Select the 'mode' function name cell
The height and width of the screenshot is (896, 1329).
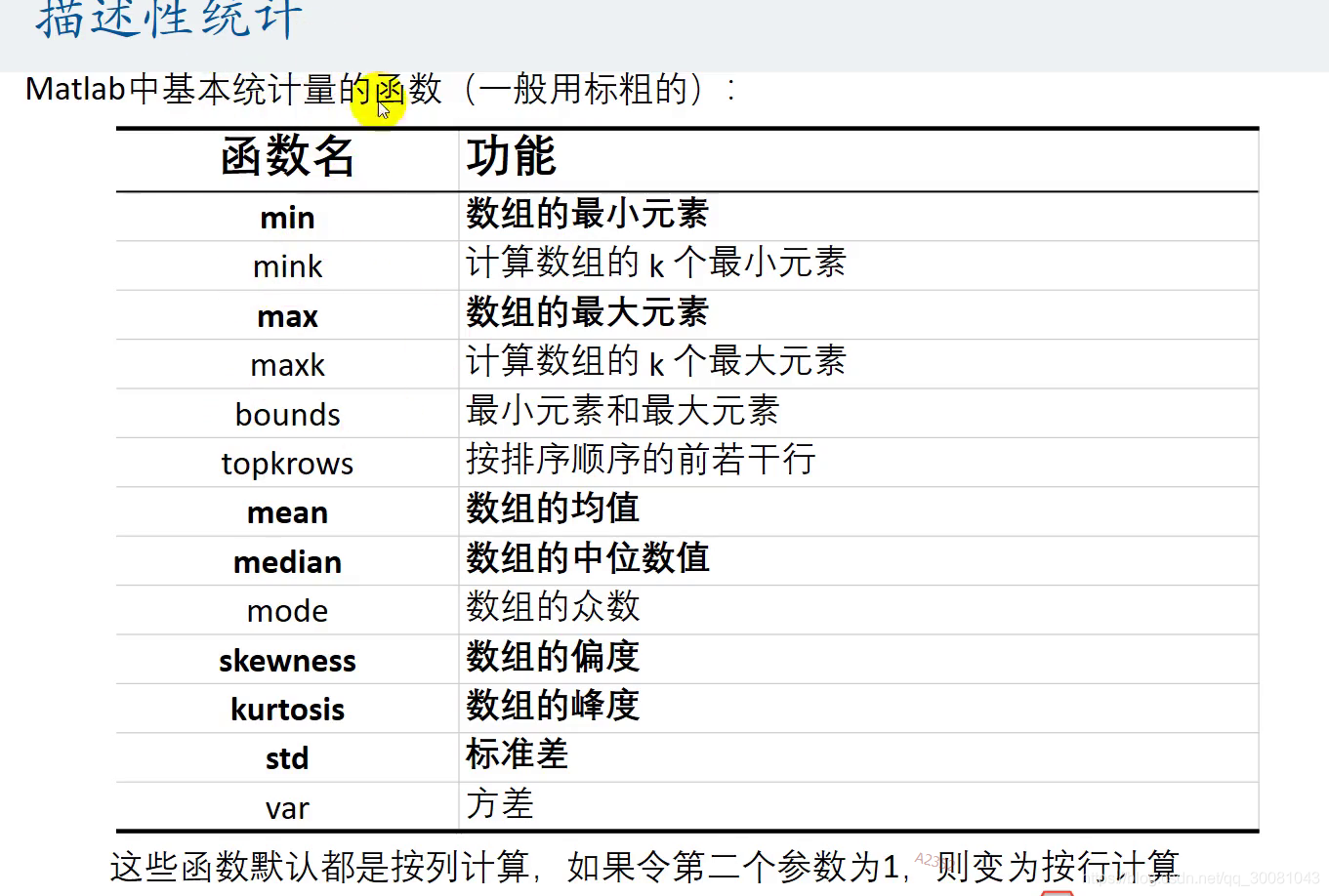click(288, 611)
